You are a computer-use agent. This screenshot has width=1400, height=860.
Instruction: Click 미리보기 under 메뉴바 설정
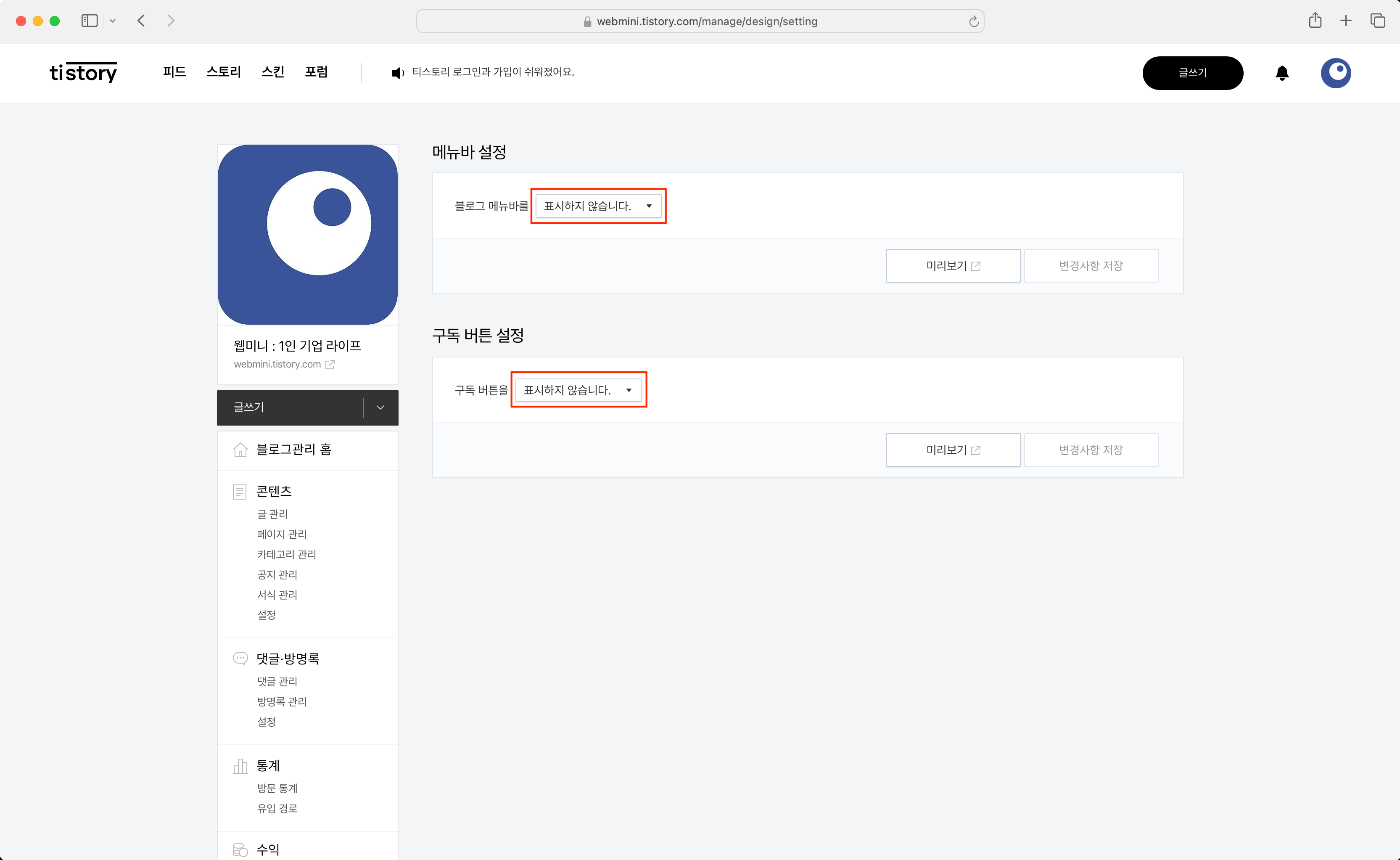(953, 266)
